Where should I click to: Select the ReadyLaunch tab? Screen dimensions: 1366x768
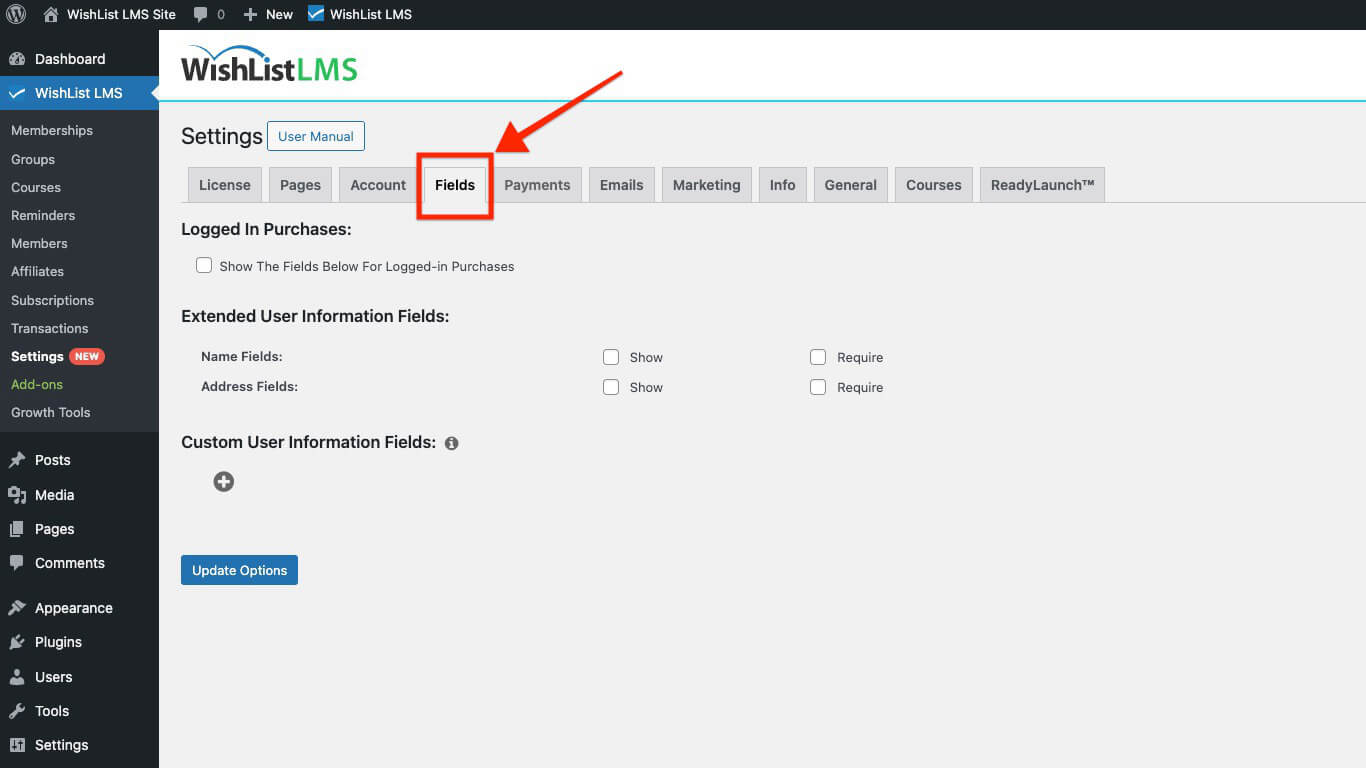(1042, 184)
